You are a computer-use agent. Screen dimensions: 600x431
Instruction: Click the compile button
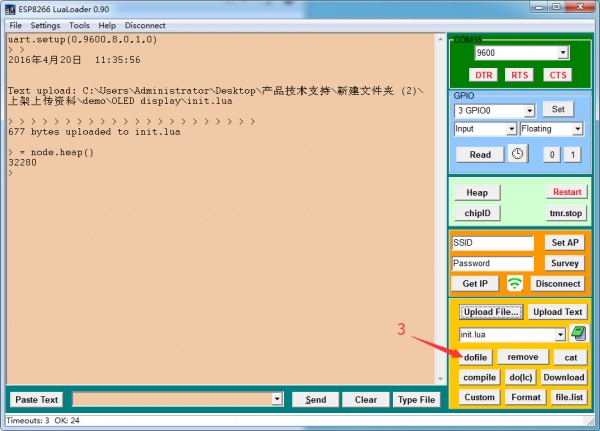coord(479,377)
